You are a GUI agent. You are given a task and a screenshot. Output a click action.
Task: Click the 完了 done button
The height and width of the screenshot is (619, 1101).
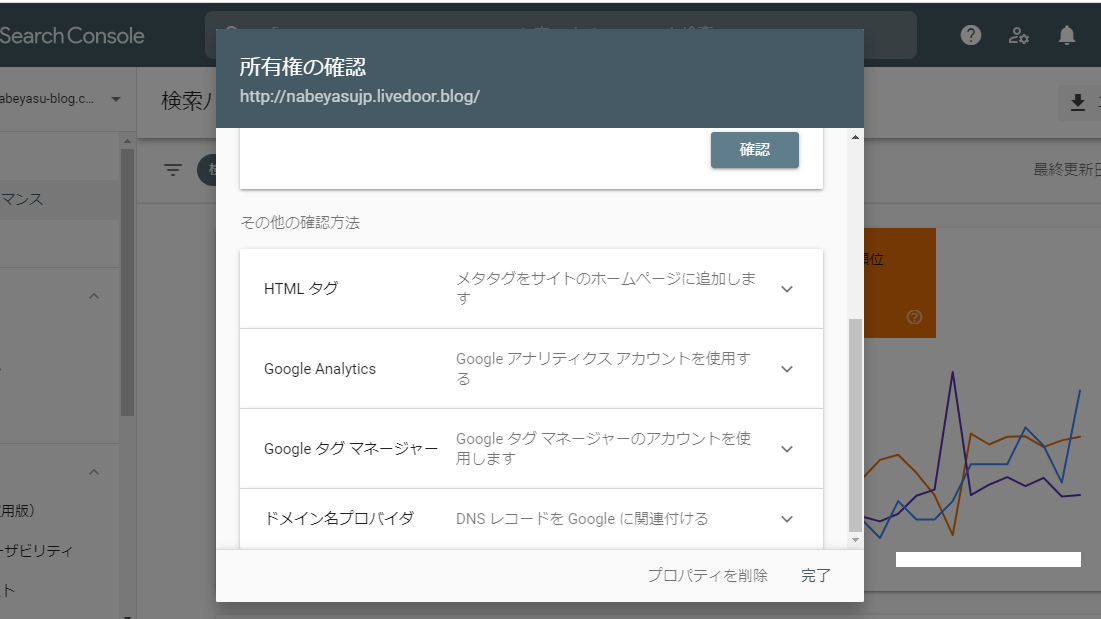816,575
